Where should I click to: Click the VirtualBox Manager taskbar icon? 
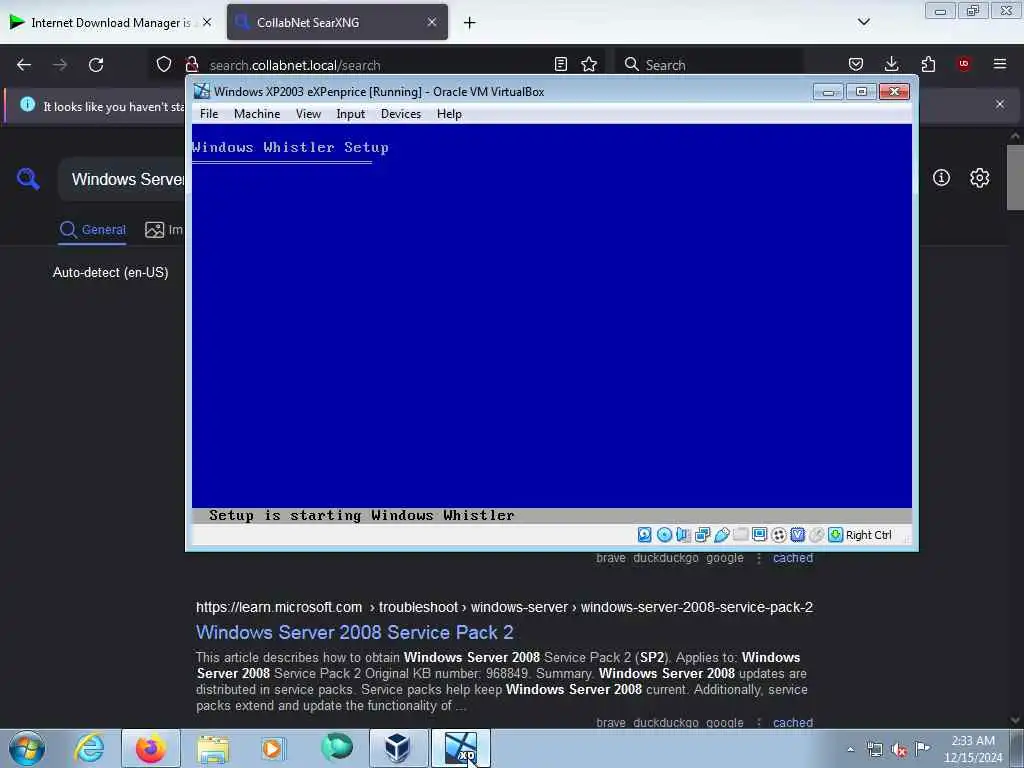pos(397,748)
